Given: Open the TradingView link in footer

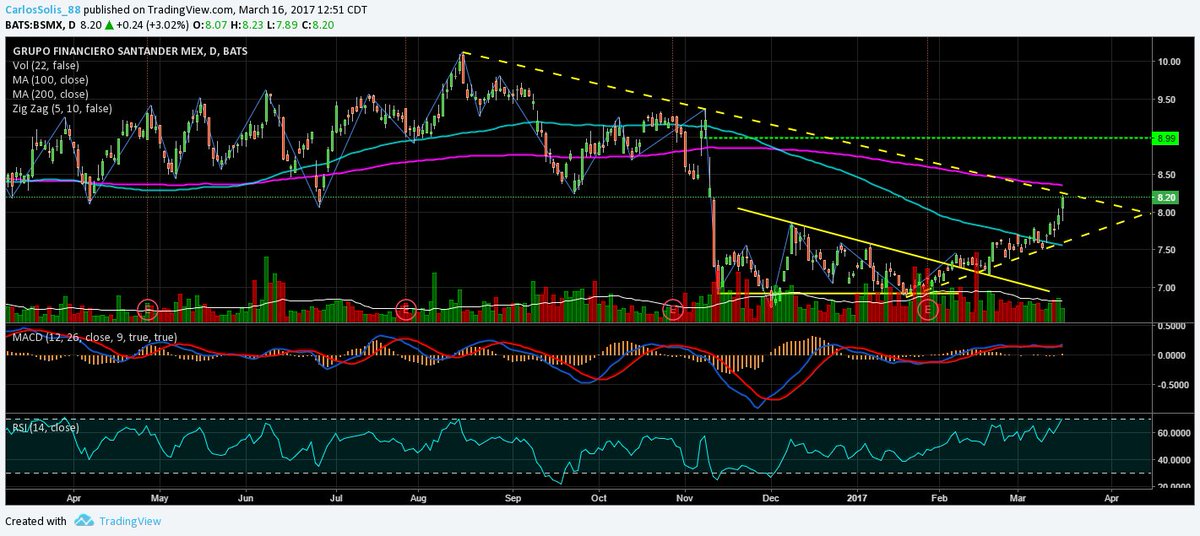Looking at the screenshot, I should [130, 521].
